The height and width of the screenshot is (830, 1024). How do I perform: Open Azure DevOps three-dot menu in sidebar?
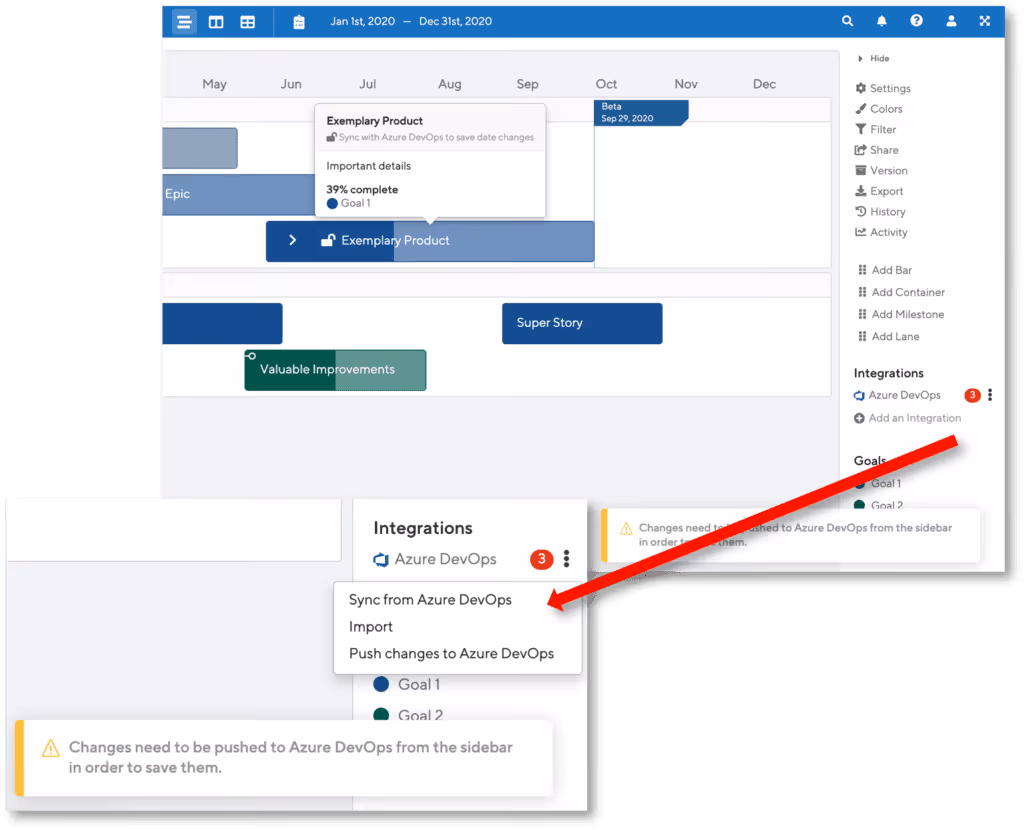pos(990,395)
